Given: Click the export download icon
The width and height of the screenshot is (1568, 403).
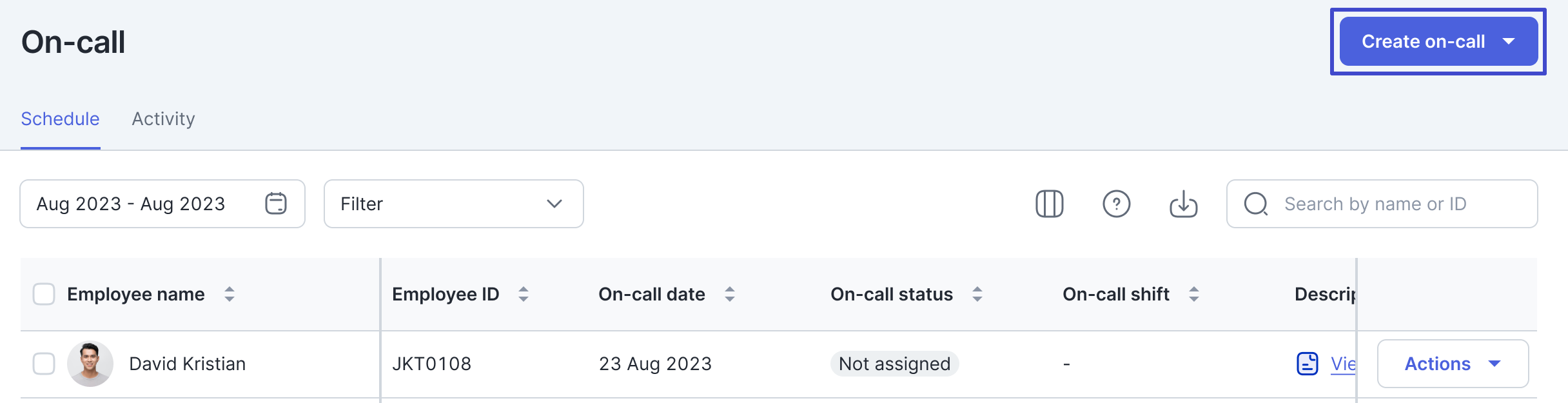Looking at the screenshot, I should click(x=1184, y=204).
